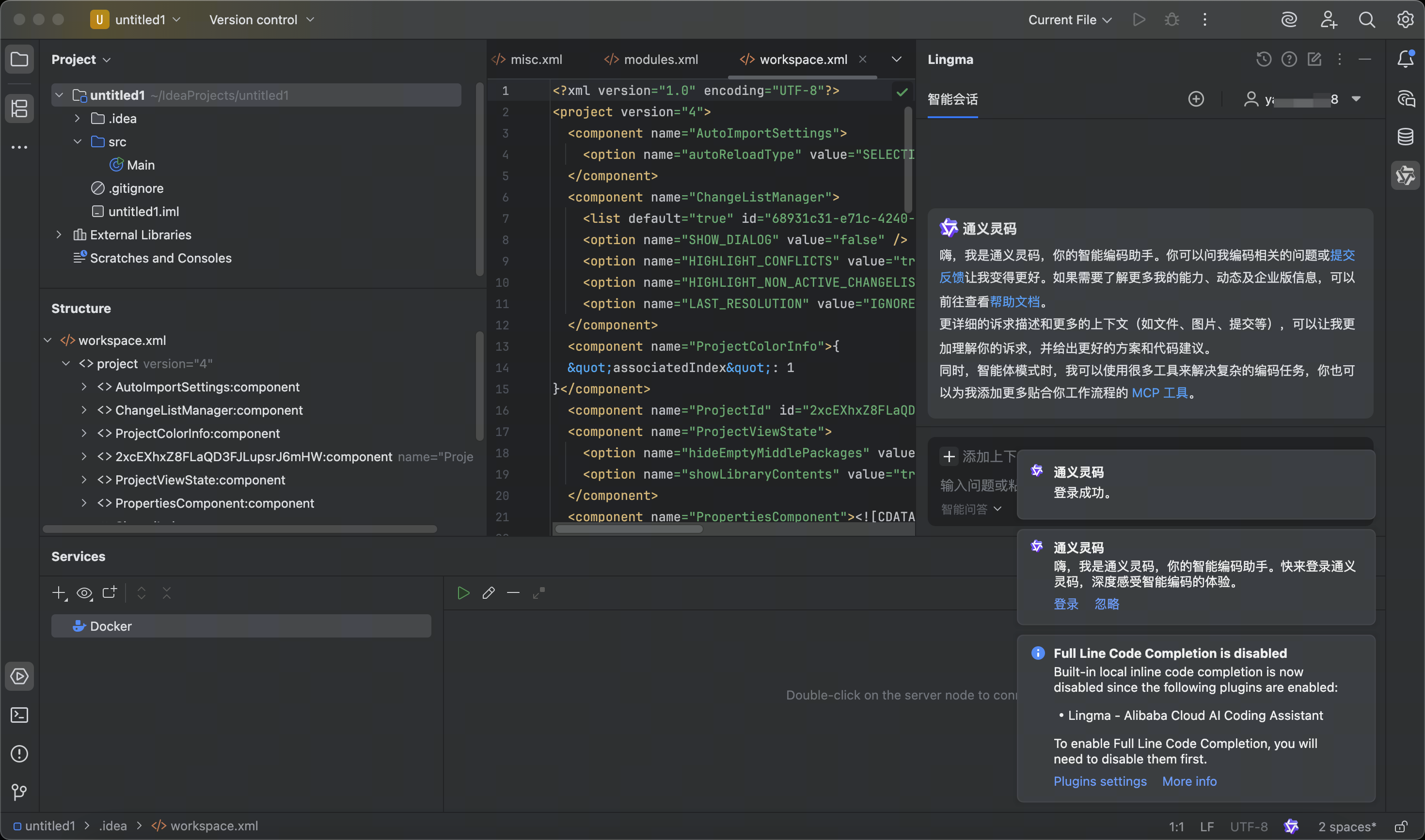The width and height of the screenshot is (1425, 840).
Task: Open the Problems tool window
Action: 19,753
